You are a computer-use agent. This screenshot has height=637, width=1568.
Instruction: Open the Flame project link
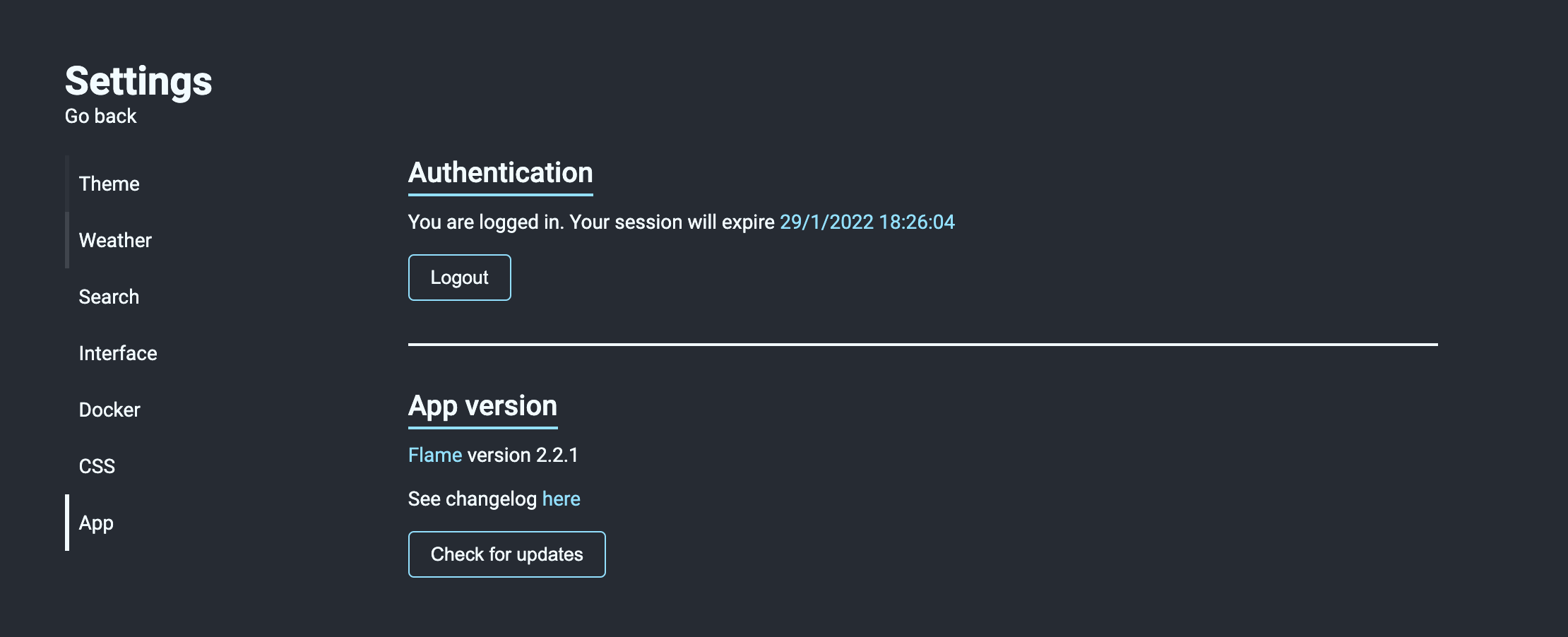435,455
